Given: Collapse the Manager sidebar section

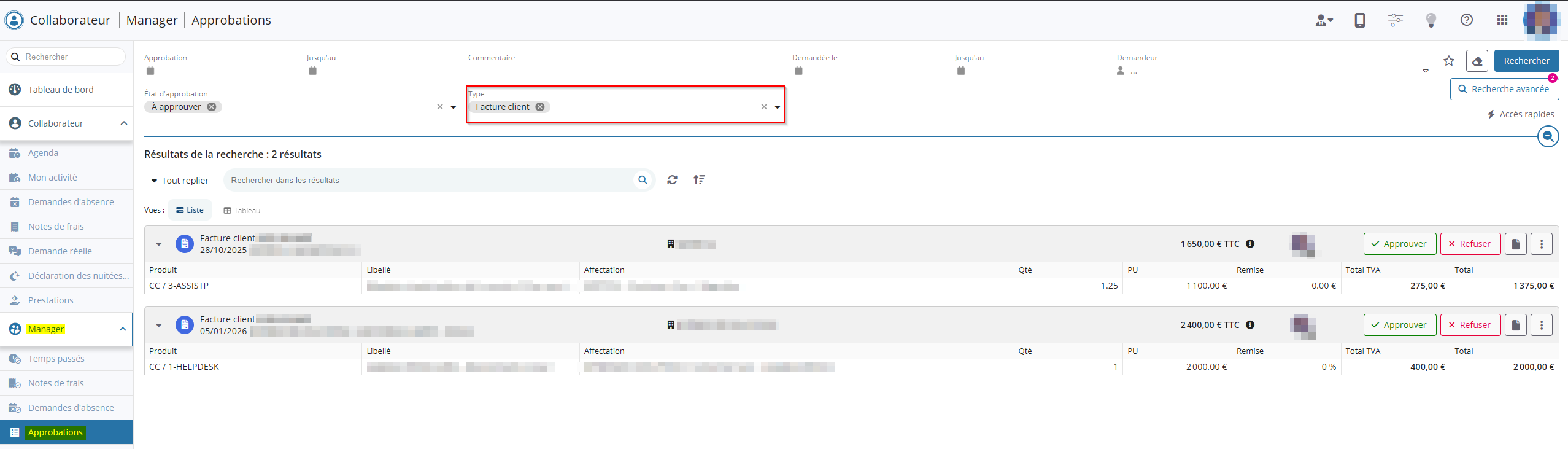Looking at the screenshot, I should pos(123,329).
